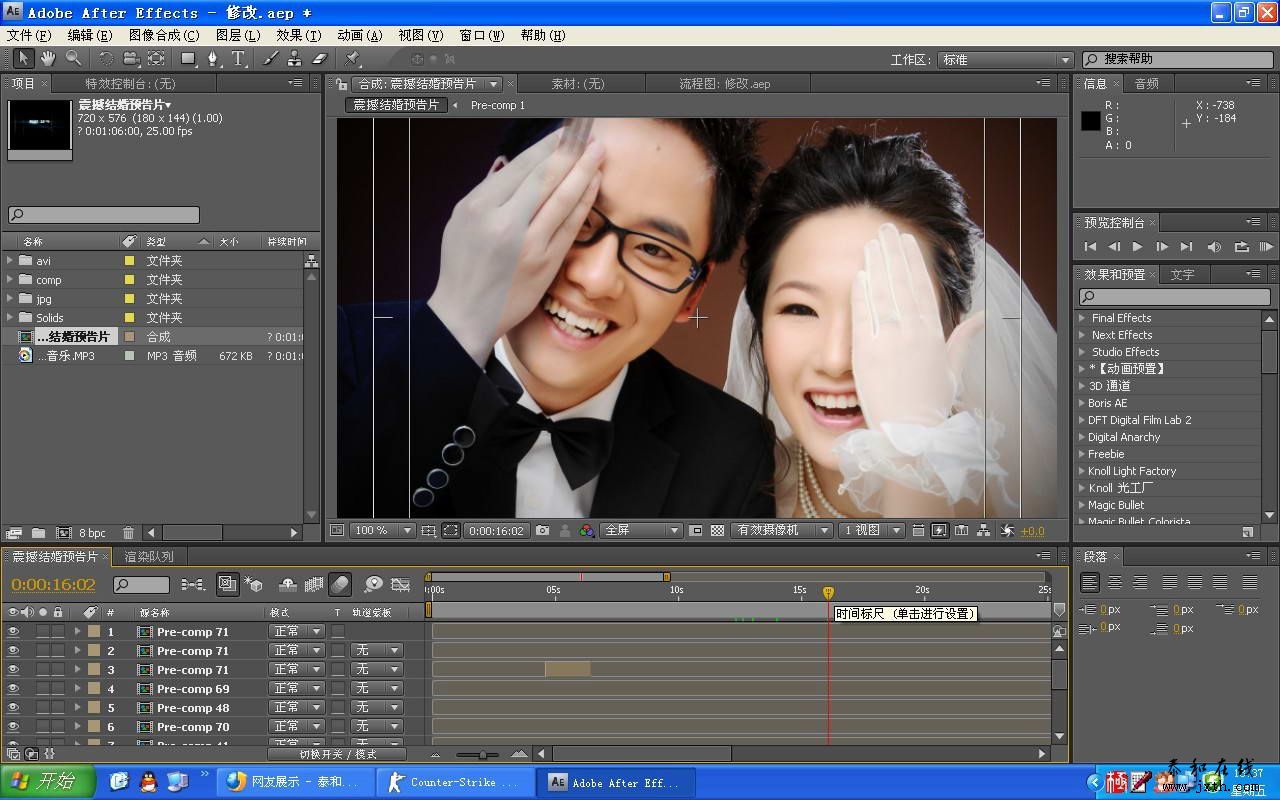The image size is (1280, 800).
Task: Select the Puppet Pin tool
Action: [x=352, y=59]
